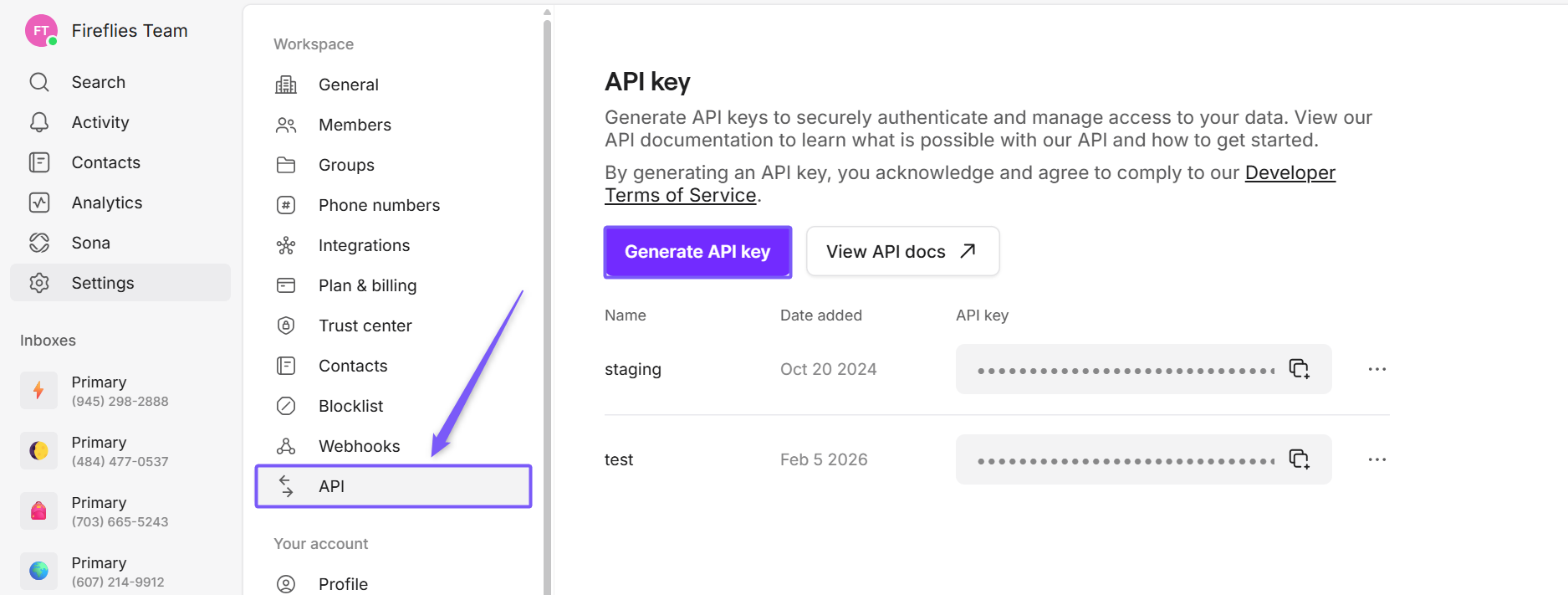Open options menu for test key

point(1376,459)
